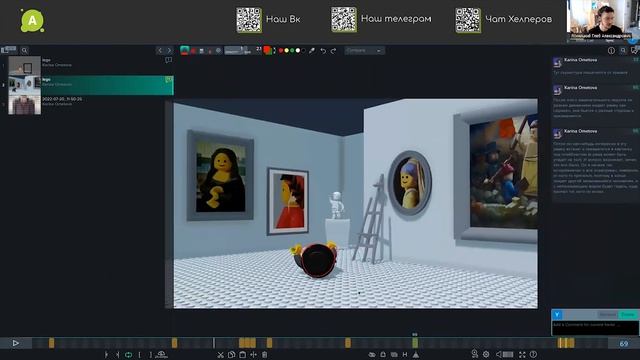Select the green sketch color dot
Viewport: 640px width, 360px height.
[292, 50]
